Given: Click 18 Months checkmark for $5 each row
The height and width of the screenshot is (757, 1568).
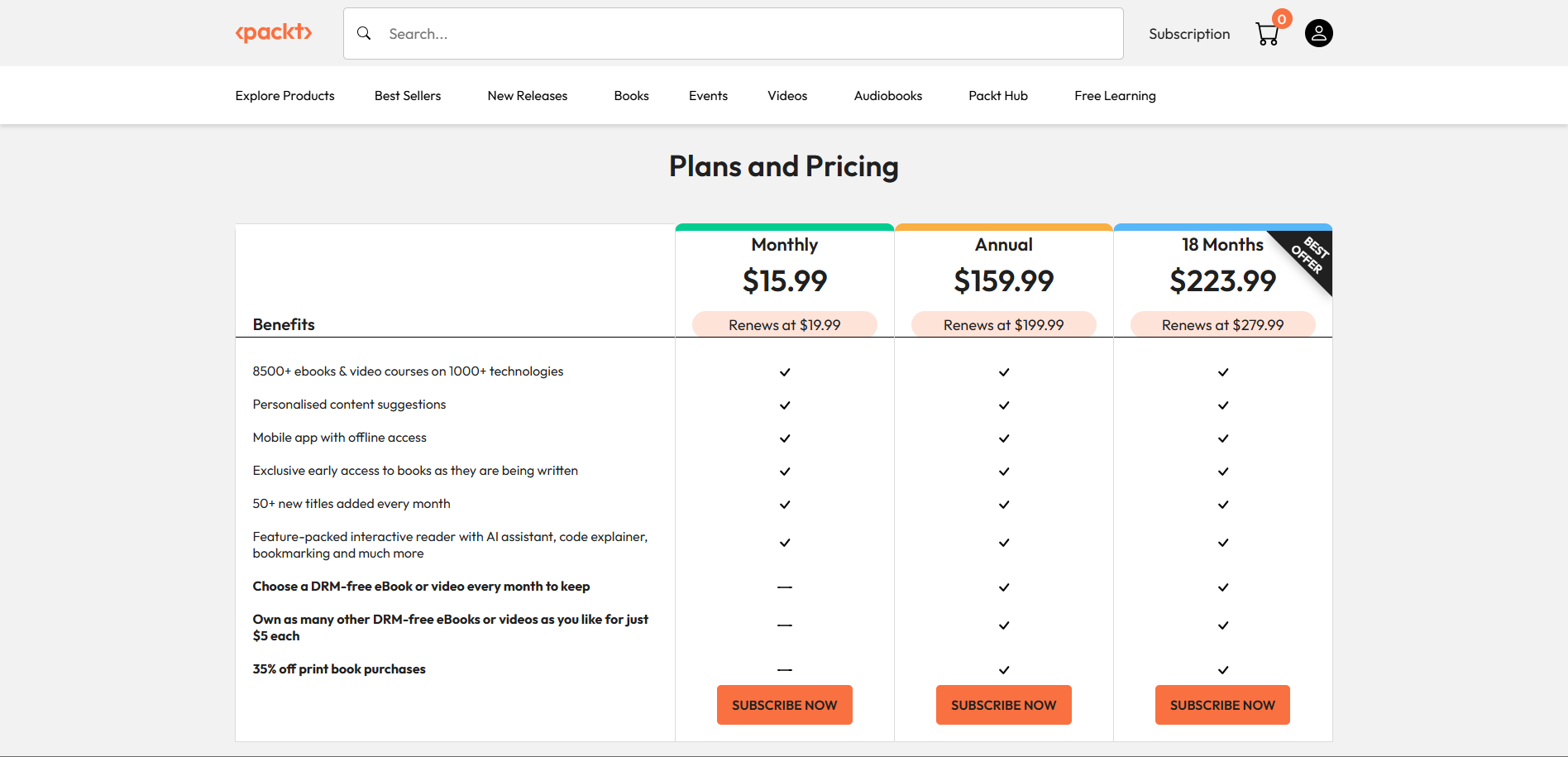Looking at the screenshot, I should coord(1223,625).
